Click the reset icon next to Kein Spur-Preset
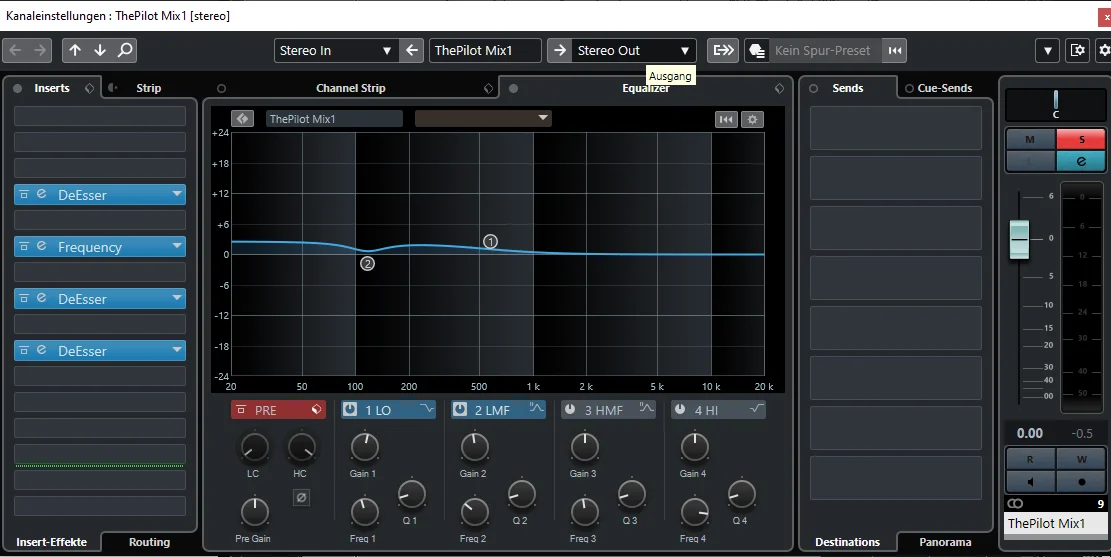1111x557 pixels. [895, 50]
